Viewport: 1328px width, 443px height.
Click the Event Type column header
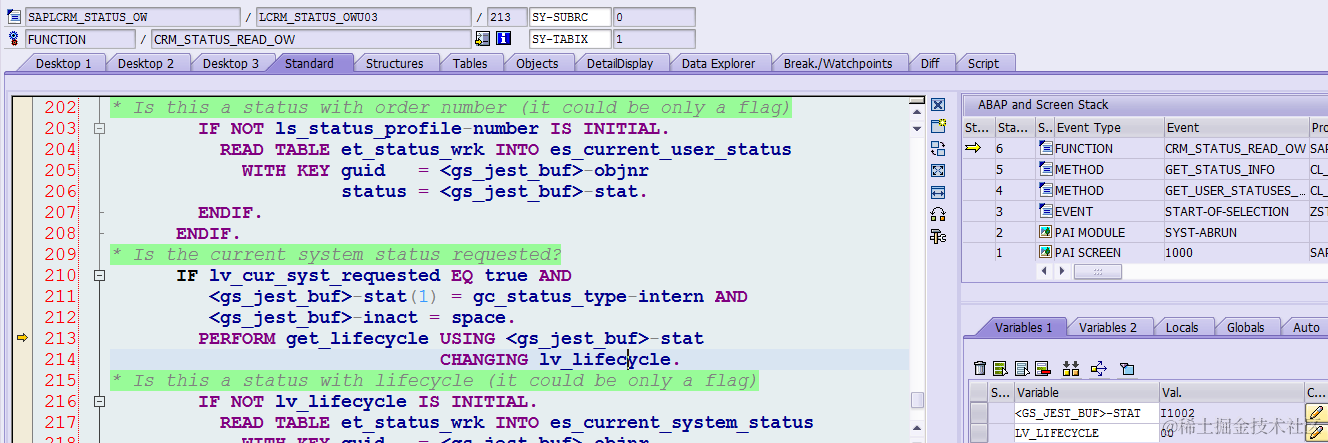click(1108, 128)
